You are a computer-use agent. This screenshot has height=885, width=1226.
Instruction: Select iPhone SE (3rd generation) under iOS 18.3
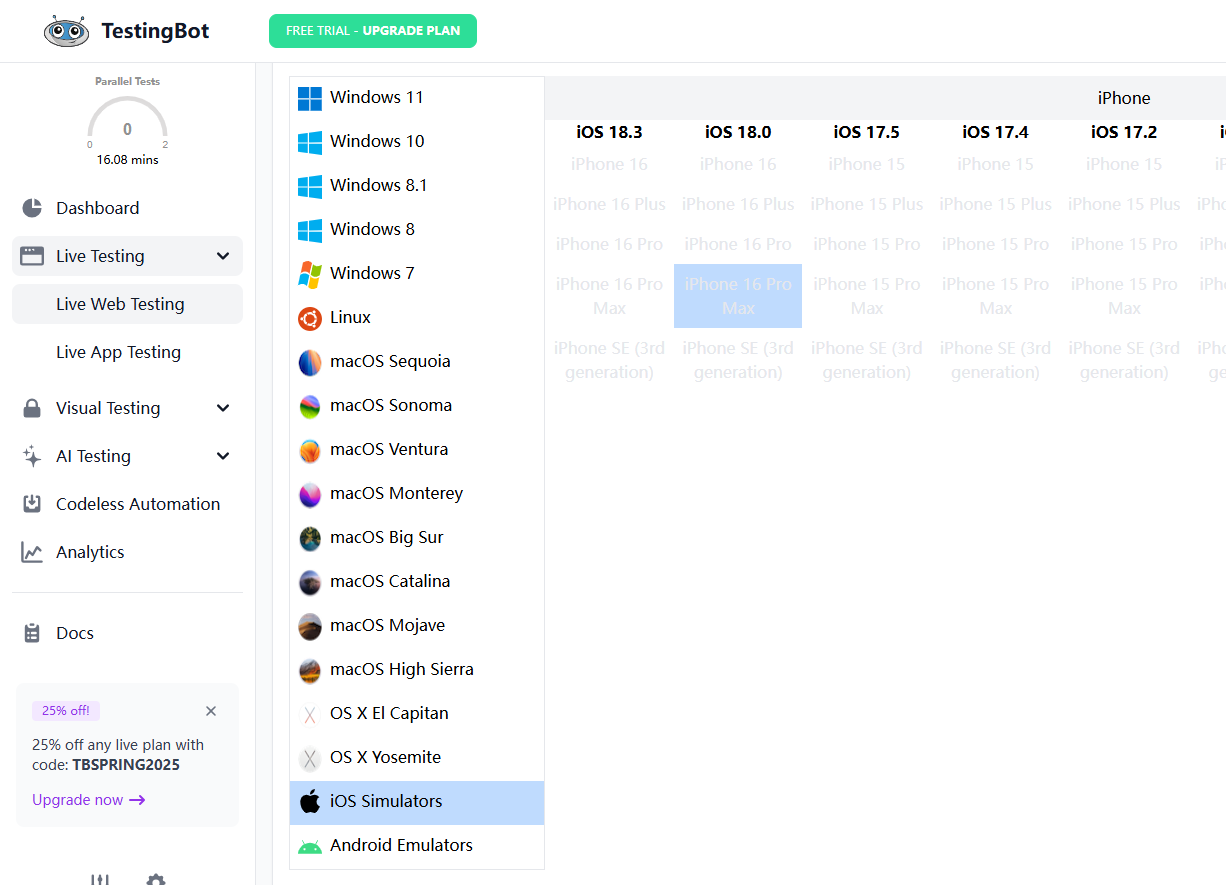[x=609, y=360]
